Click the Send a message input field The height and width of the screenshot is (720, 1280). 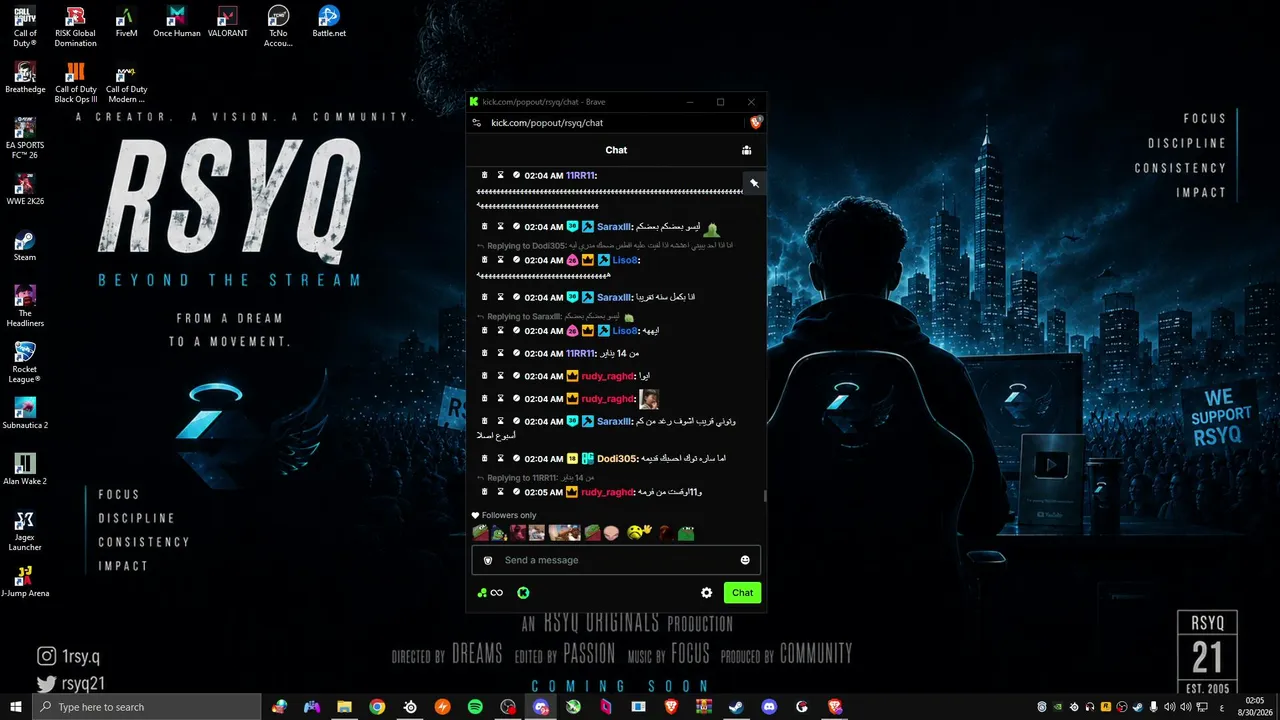pos(616,560)
